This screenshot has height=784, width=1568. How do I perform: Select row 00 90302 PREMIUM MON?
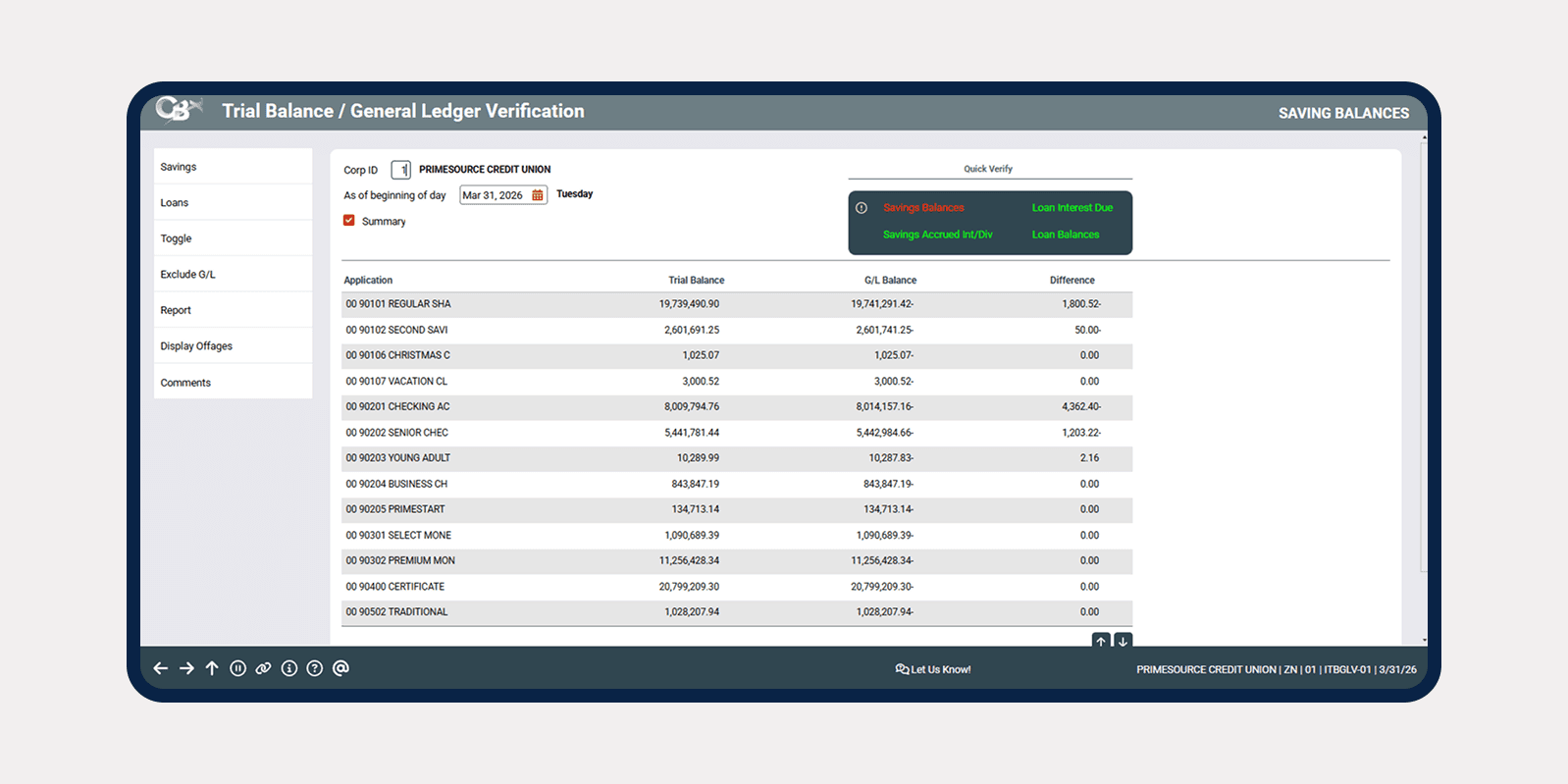pos(737,560)
